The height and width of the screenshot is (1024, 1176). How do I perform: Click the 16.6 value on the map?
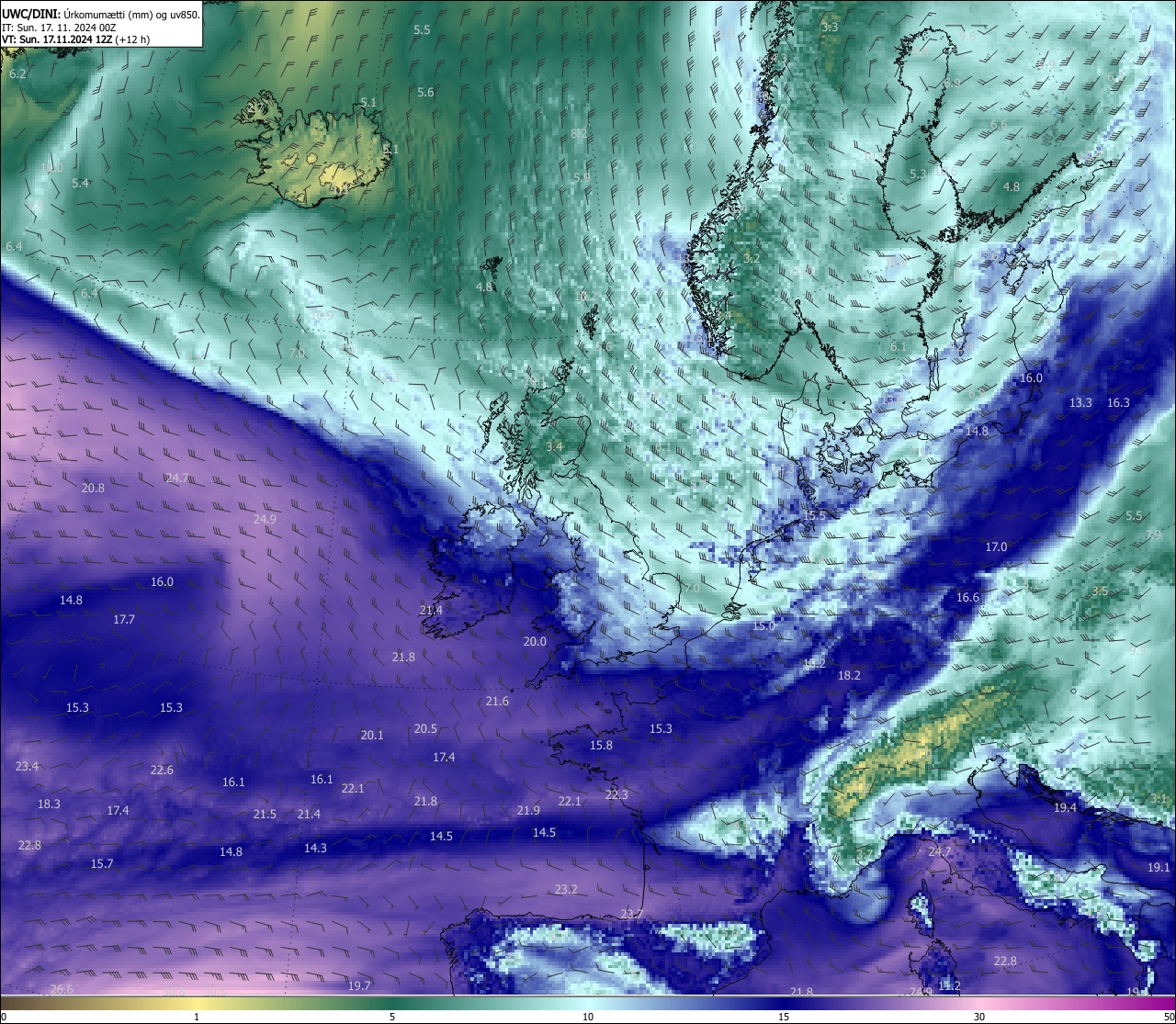967,597
